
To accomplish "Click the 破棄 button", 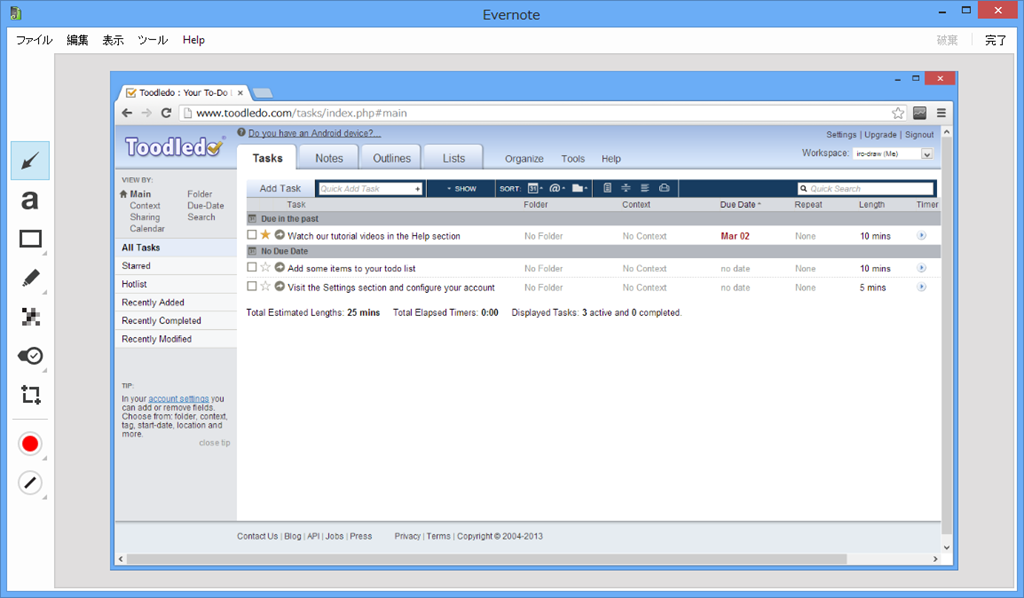I will [947, 40].
